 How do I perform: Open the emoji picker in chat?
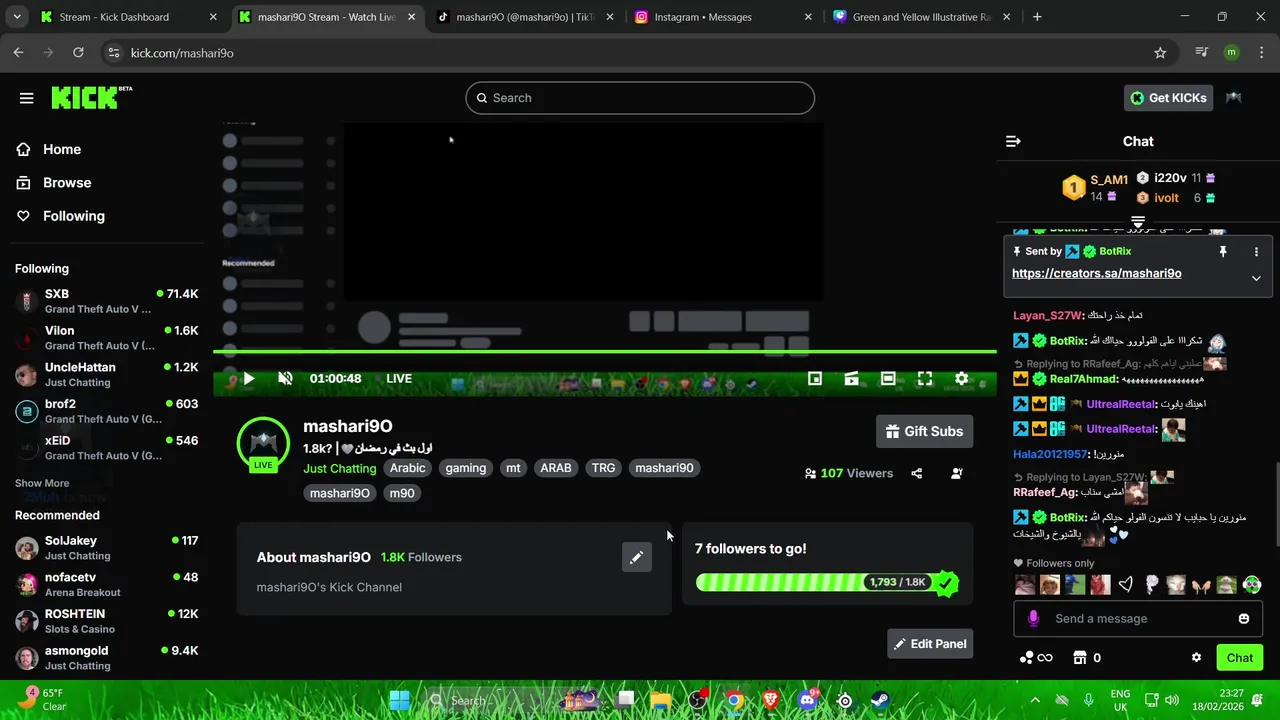[1244, 619]
